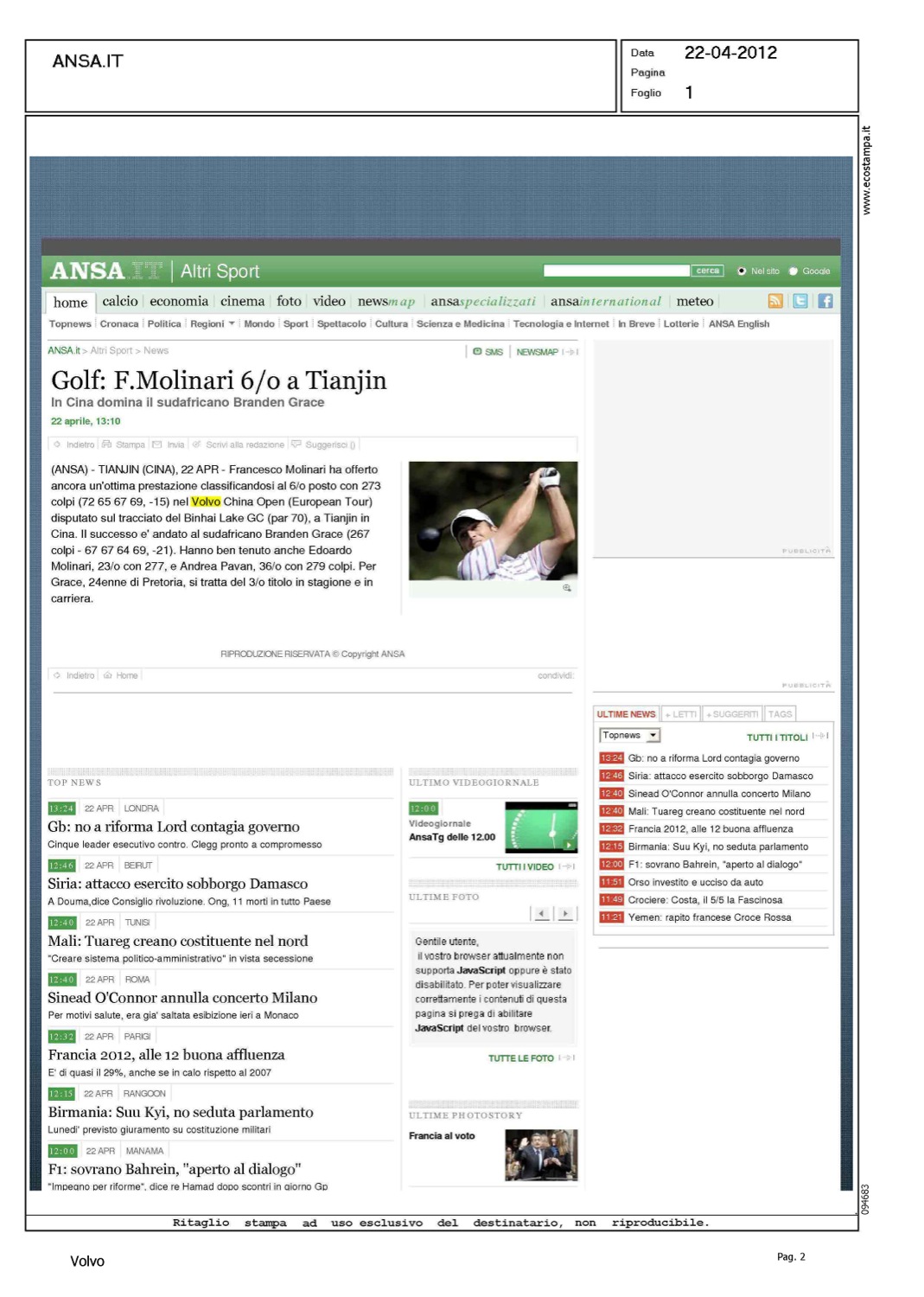Play the AnsaTg delle 12.00 video thumbnail
Screen dimensions: 924x1297
point(541,827)
